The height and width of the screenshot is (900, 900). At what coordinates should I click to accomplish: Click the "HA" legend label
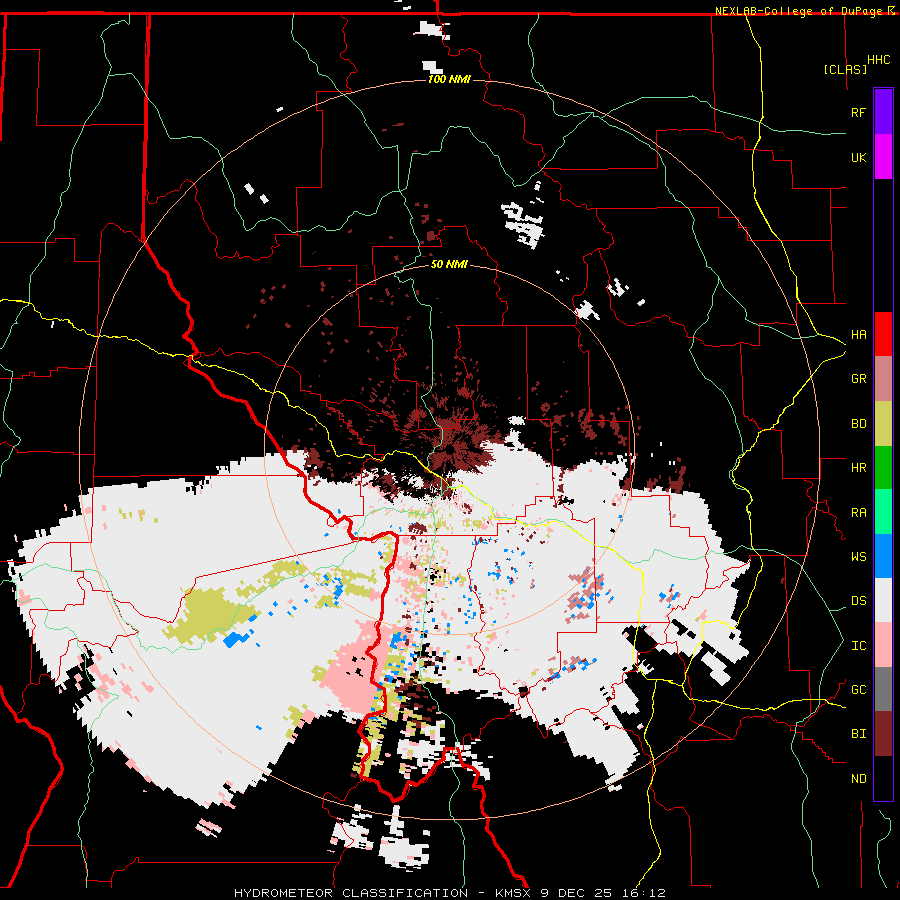coord(858,334)
